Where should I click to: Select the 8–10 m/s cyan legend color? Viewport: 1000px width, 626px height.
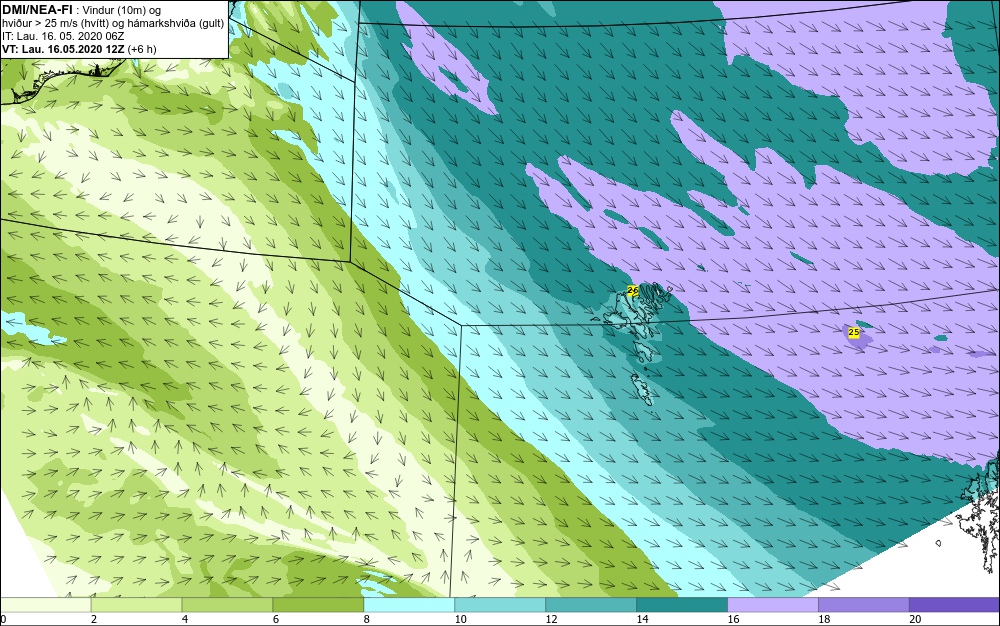click(409, 605)
